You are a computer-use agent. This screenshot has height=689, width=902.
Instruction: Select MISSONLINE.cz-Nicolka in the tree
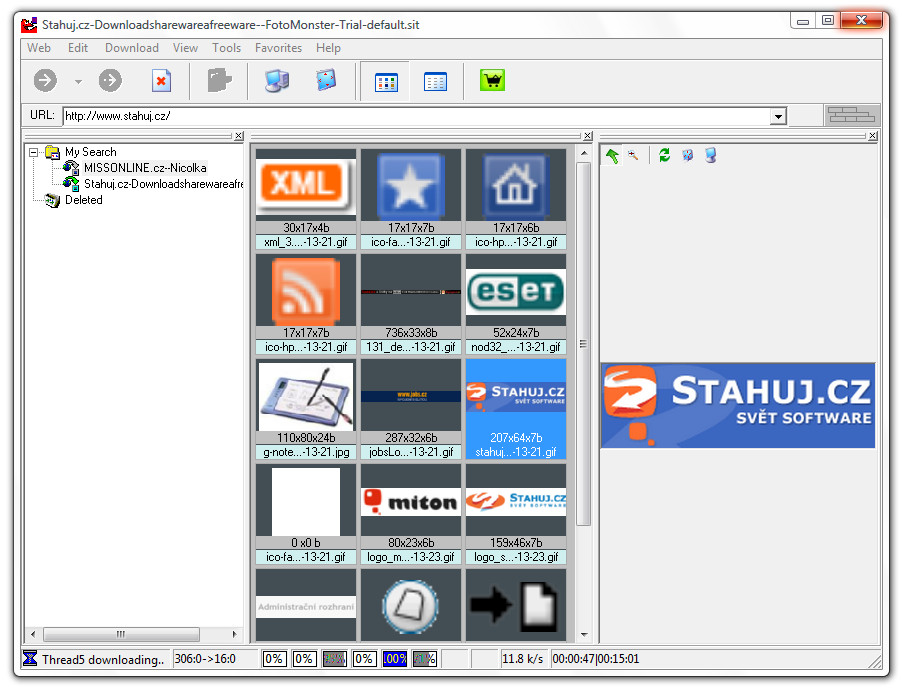(x=145, y=168)
